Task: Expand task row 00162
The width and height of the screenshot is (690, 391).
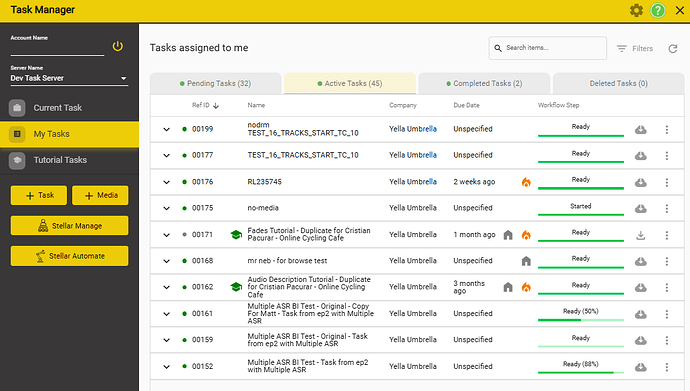Action: [x=166, y=287]
